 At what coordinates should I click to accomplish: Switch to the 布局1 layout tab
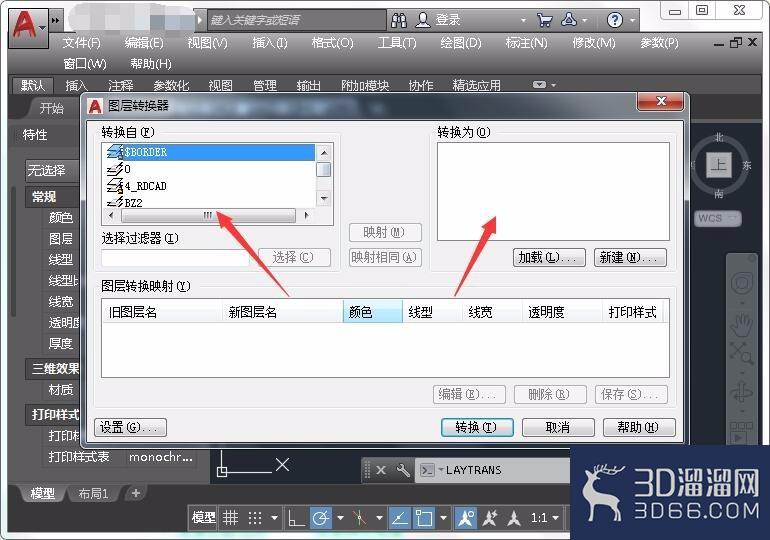click(94, 493)
